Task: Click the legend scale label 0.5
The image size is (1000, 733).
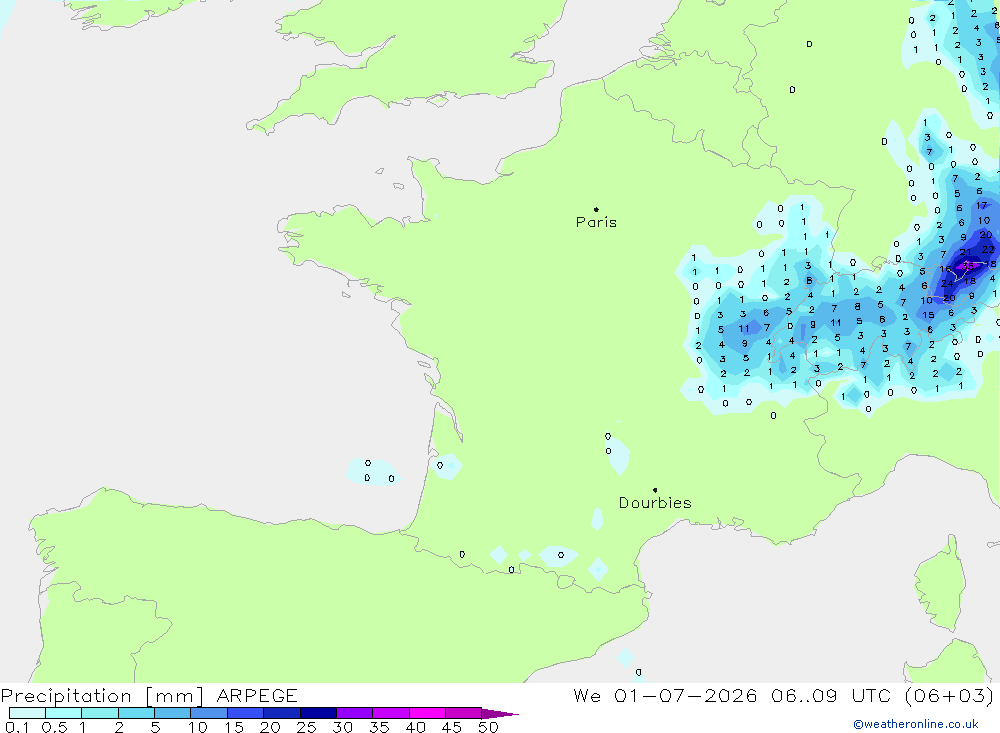Action: pyautogui.click(x=54, y=727)
